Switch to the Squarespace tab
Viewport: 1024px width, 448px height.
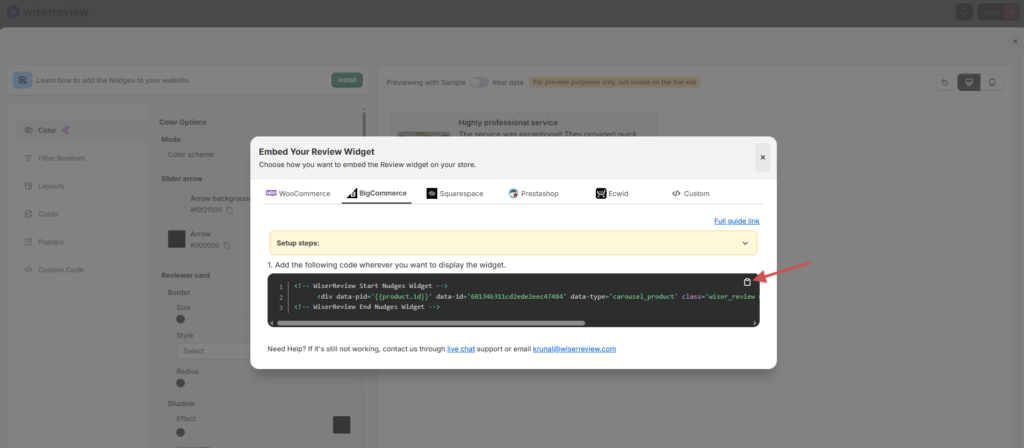click(x=454, y=193)
